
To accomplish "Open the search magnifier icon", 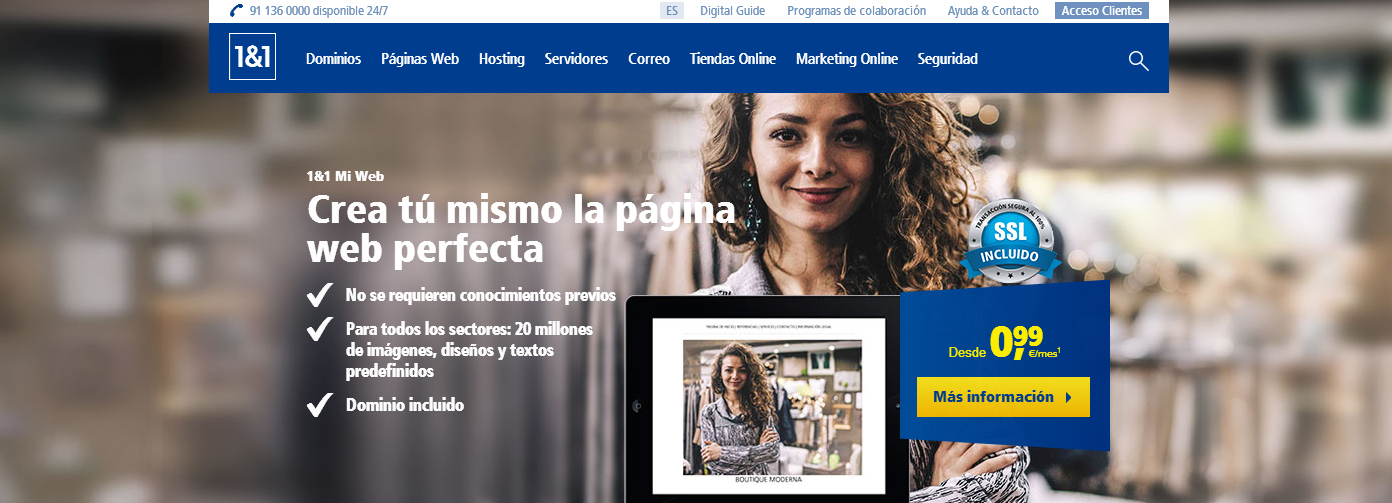I will 1138,60.
